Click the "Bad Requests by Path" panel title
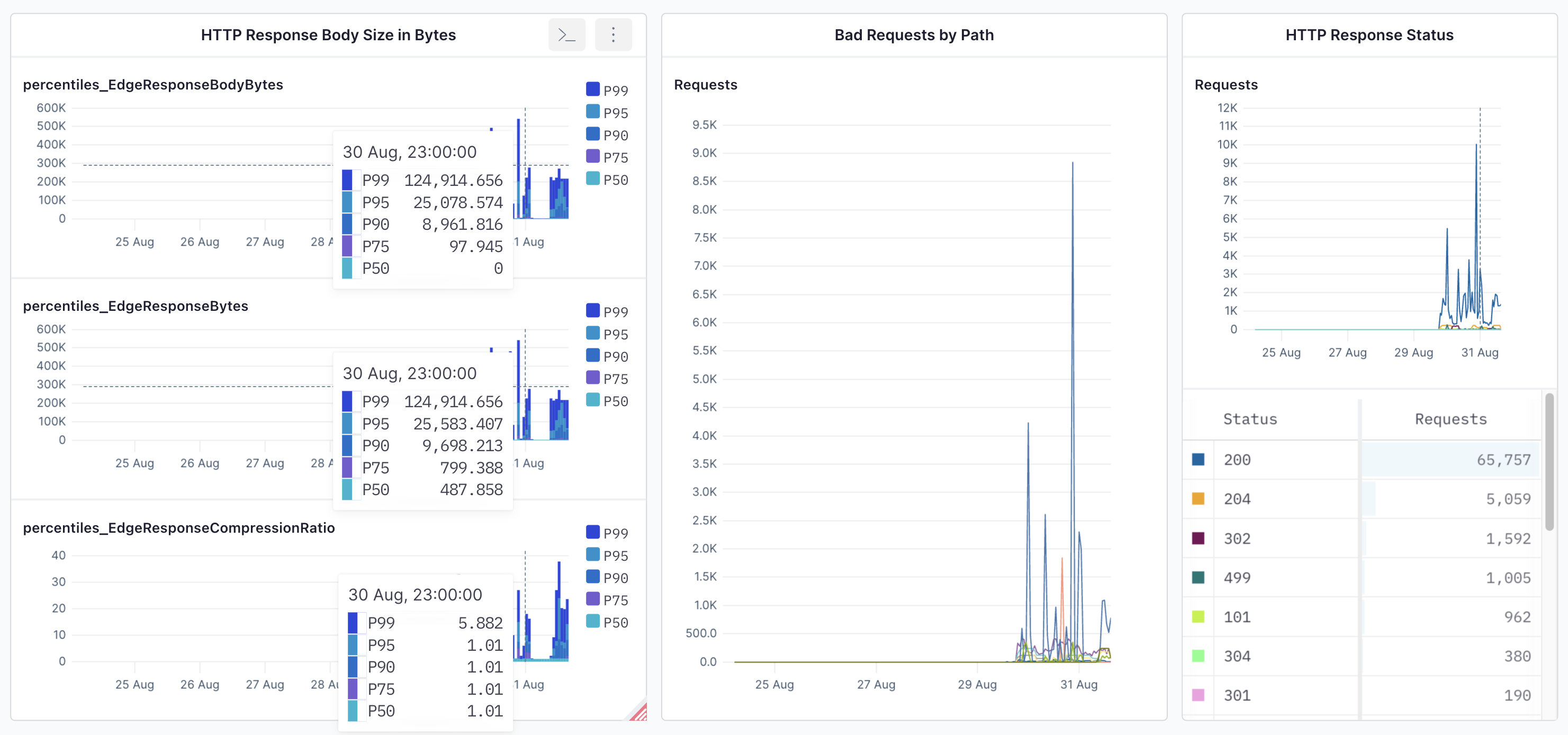The width and height of the screenshot is (1568, 735). click(913, 35)
